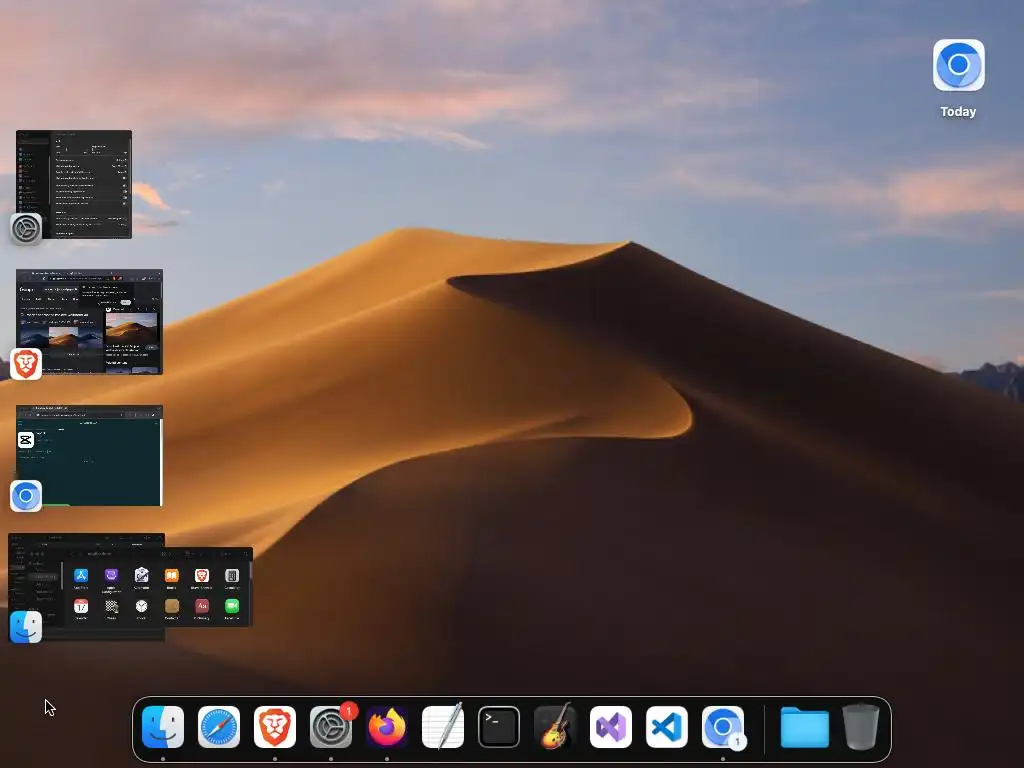Switch to the Chromium teal window thumbnail
Viewport: 1024px width, 768px height.
tap(89, 456)
